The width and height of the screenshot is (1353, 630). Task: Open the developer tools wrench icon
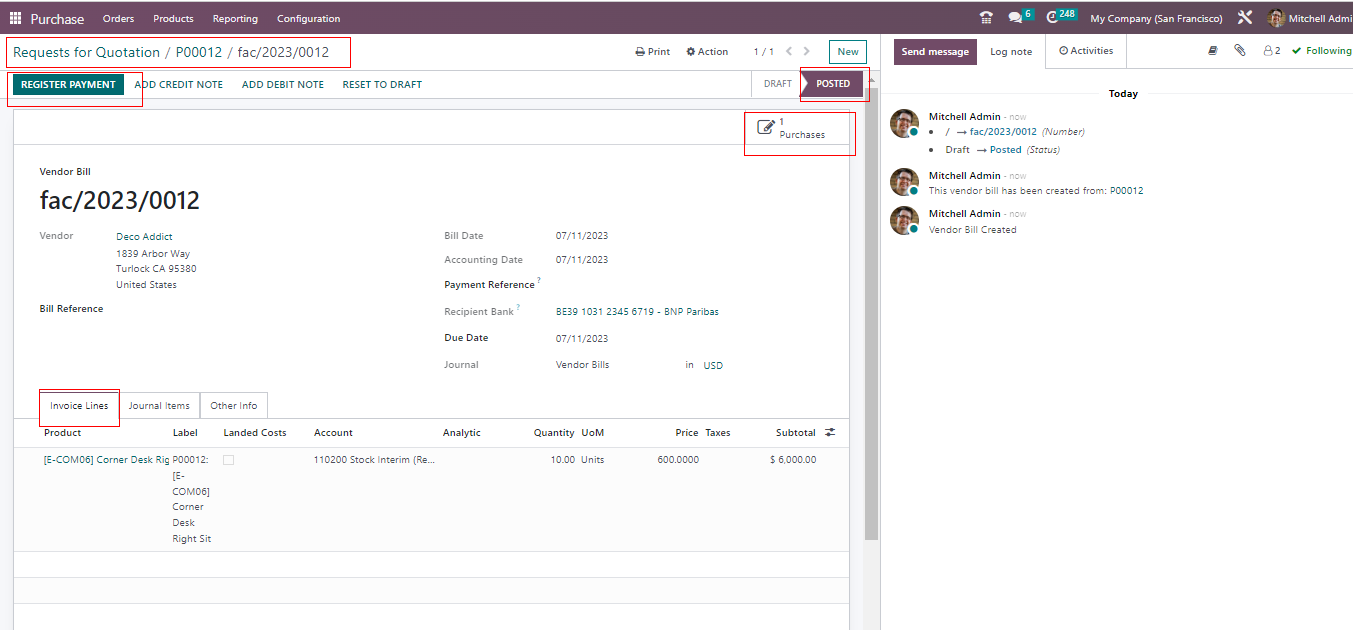coord(1244,18)
